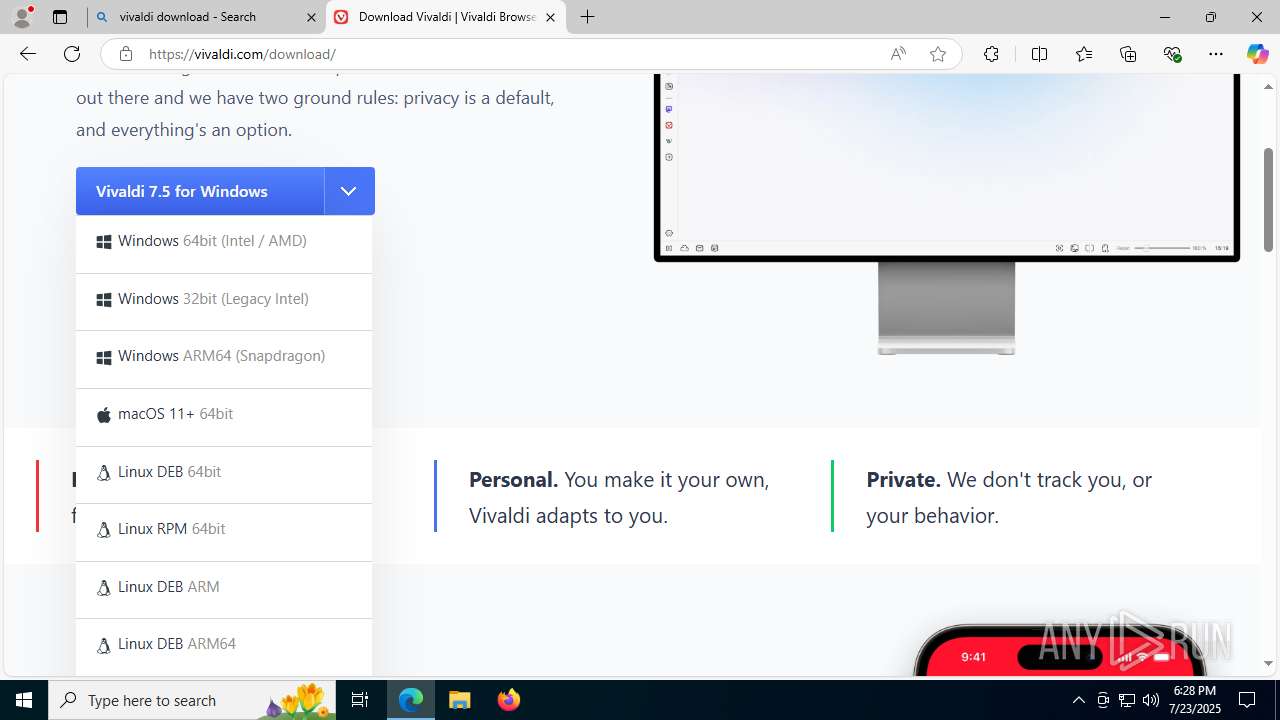The width and height of the screenshot is (1280, 720).
Task: Open File Explorer from taskbar
Action: tap(459, 700)
